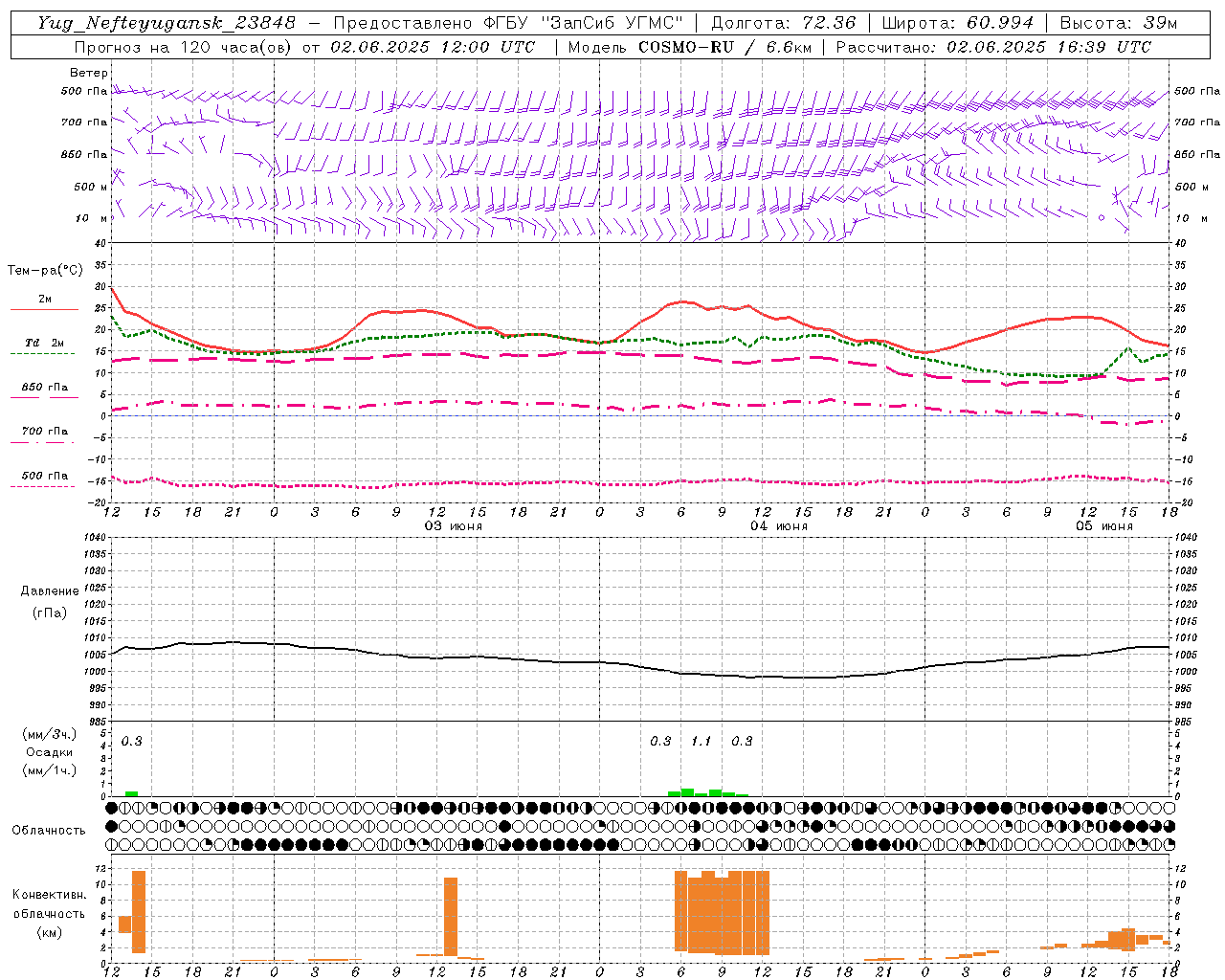The image size is (1225, 980).
Task: Click the computed time Рассчитано: 02.06.2025 16:39 UTC
Action: (x=993, y=47)
